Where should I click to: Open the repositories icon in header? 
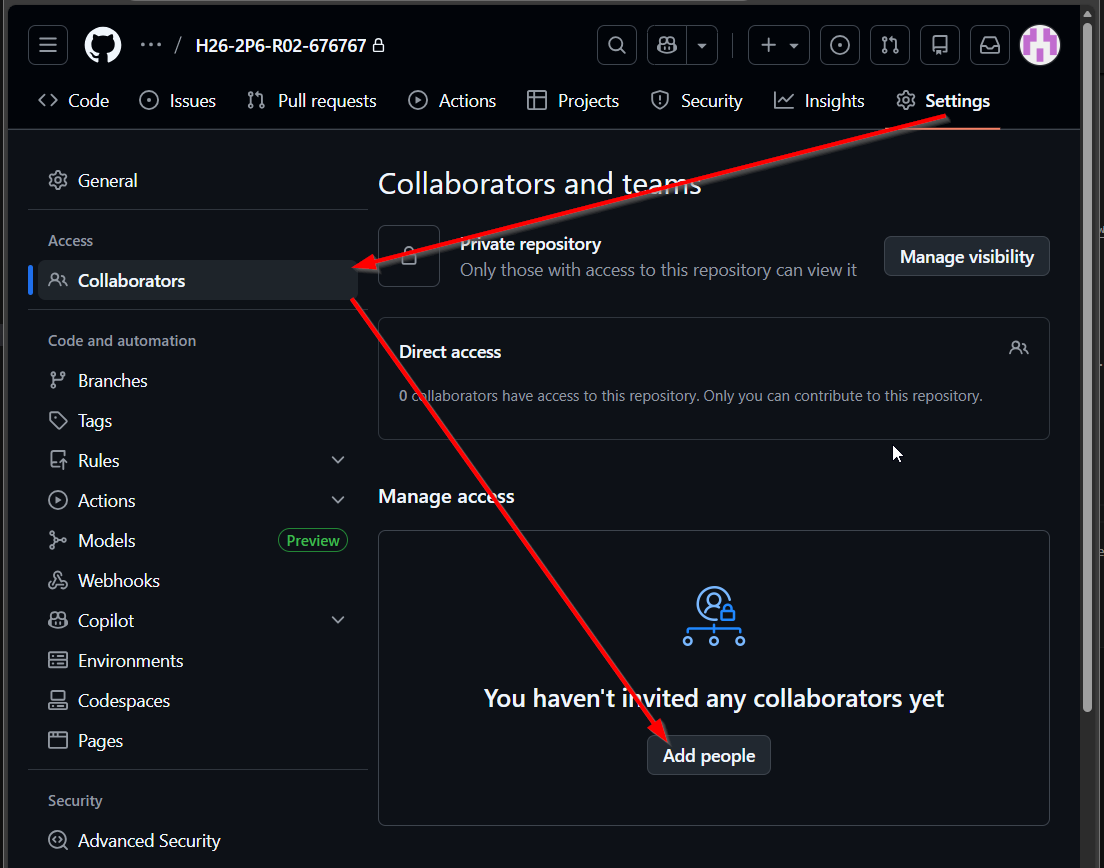tap(939, 46)
